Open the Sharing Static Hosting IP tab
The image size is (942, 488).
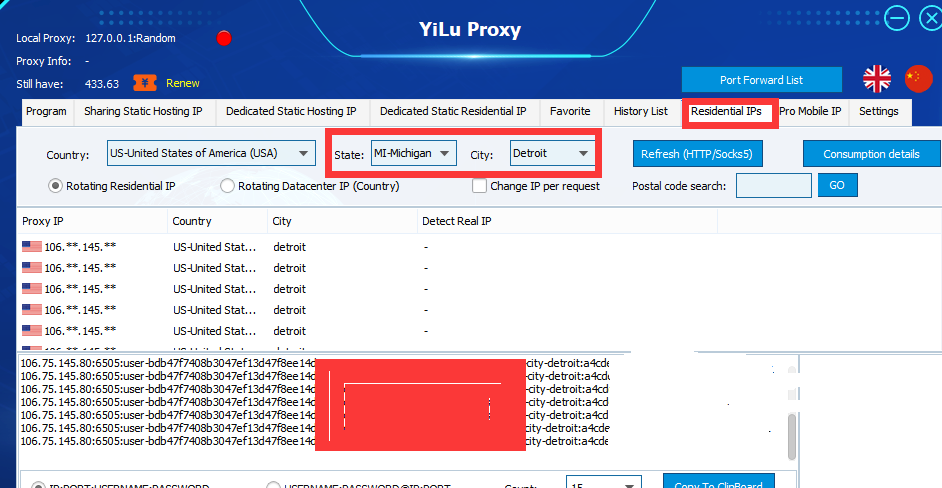[144, 112]
